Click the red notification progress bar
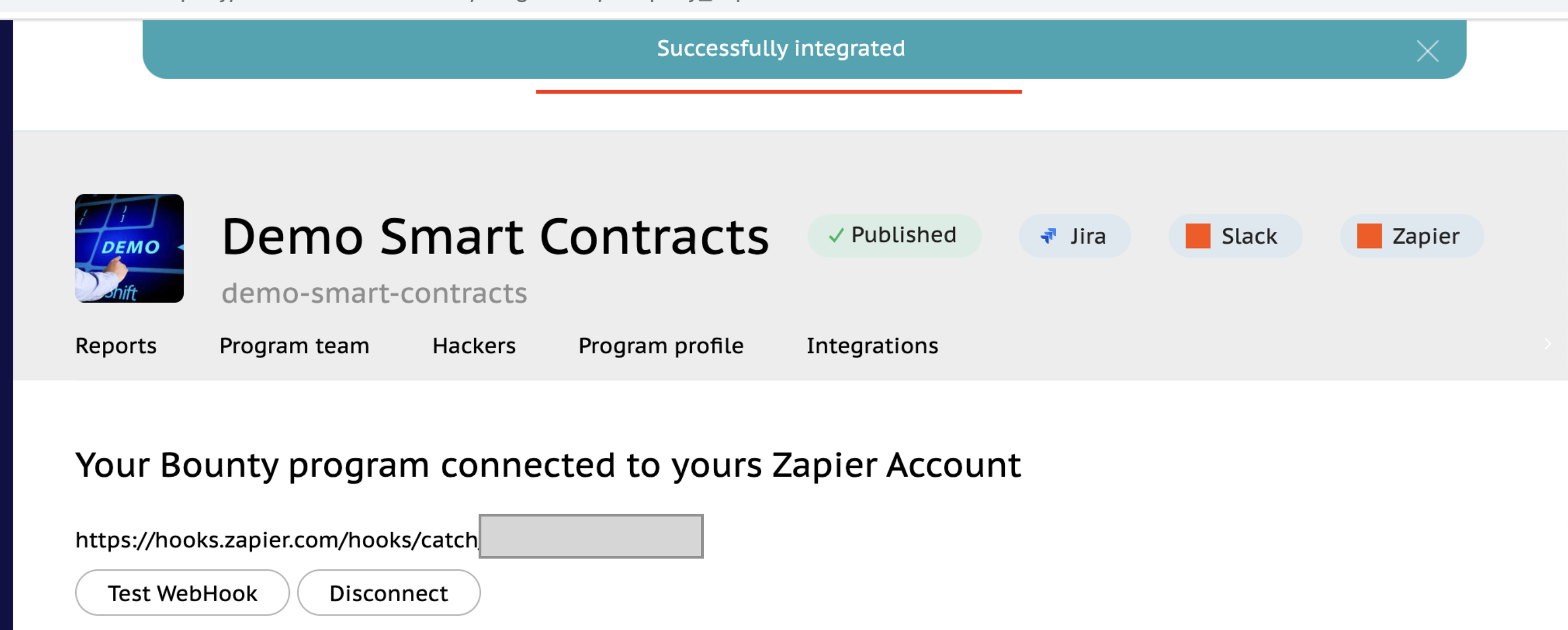Image resolution: width=1568 pixels, height=630 pixels. [778, 92]
